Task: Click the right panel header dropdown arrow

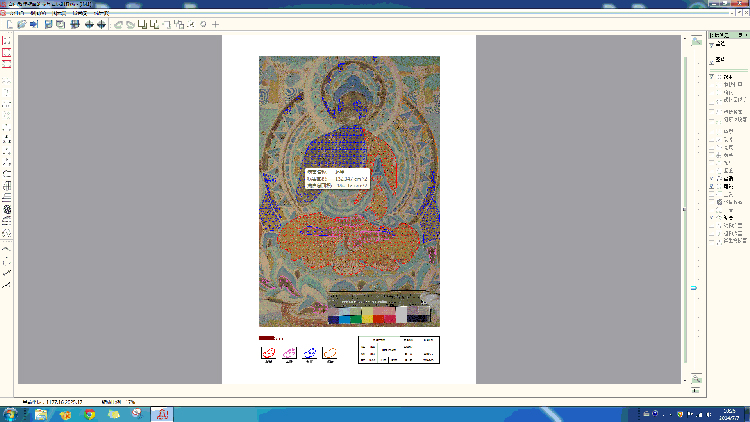Action: pos(740,35)
